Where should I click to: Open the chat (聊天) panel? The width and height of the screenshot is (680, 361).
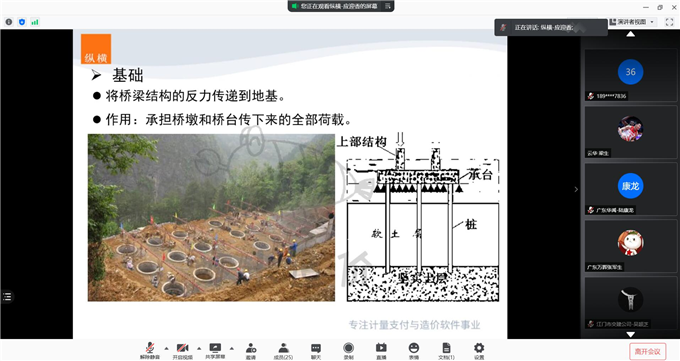(316, 351)
